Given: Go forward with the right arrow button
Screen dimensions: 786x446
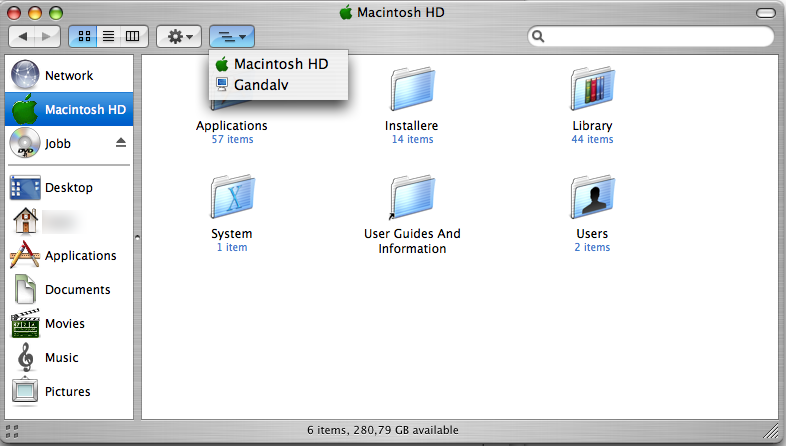Looking at the screenshot, I should pyautogui.click(x=47, y=36).
